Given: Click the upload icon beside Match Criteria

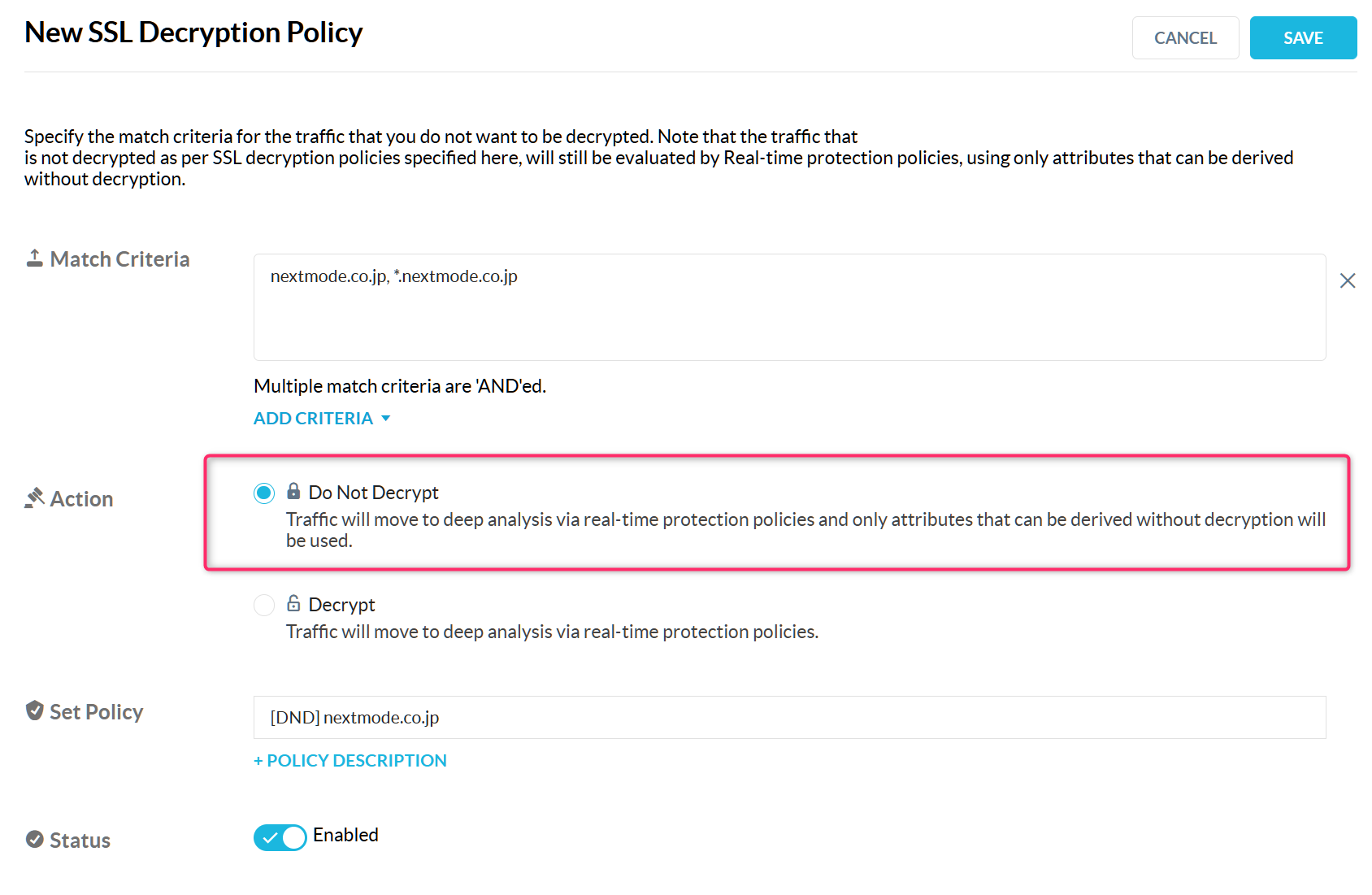Looking at the screenshot, I should point(34,259).
